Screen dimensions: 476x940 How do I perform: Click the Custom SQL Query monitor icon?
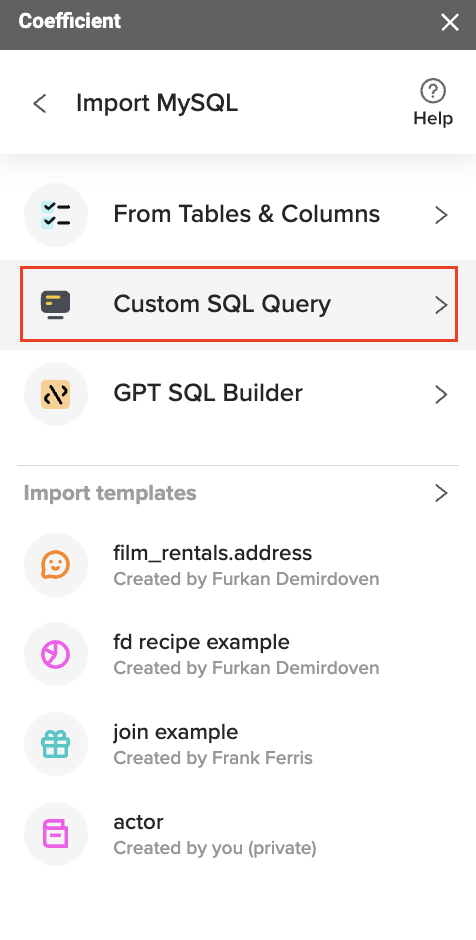[x=56, y=305]
